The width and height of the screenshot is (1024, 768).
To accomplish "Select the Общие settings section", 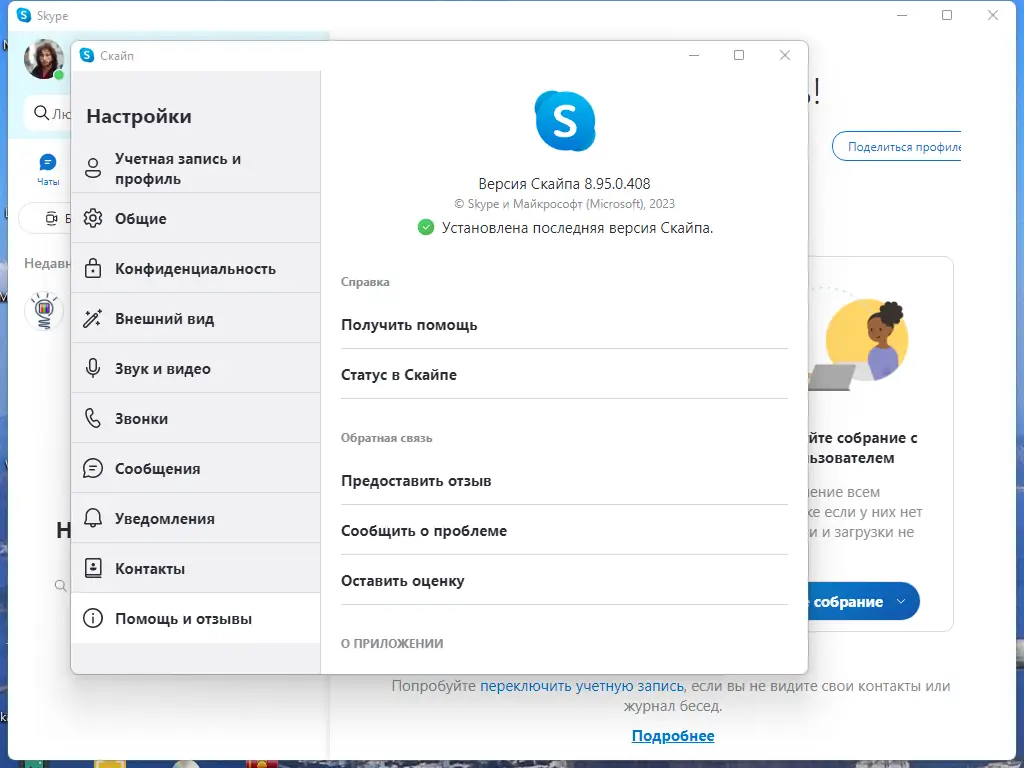I will pos(196,218).
